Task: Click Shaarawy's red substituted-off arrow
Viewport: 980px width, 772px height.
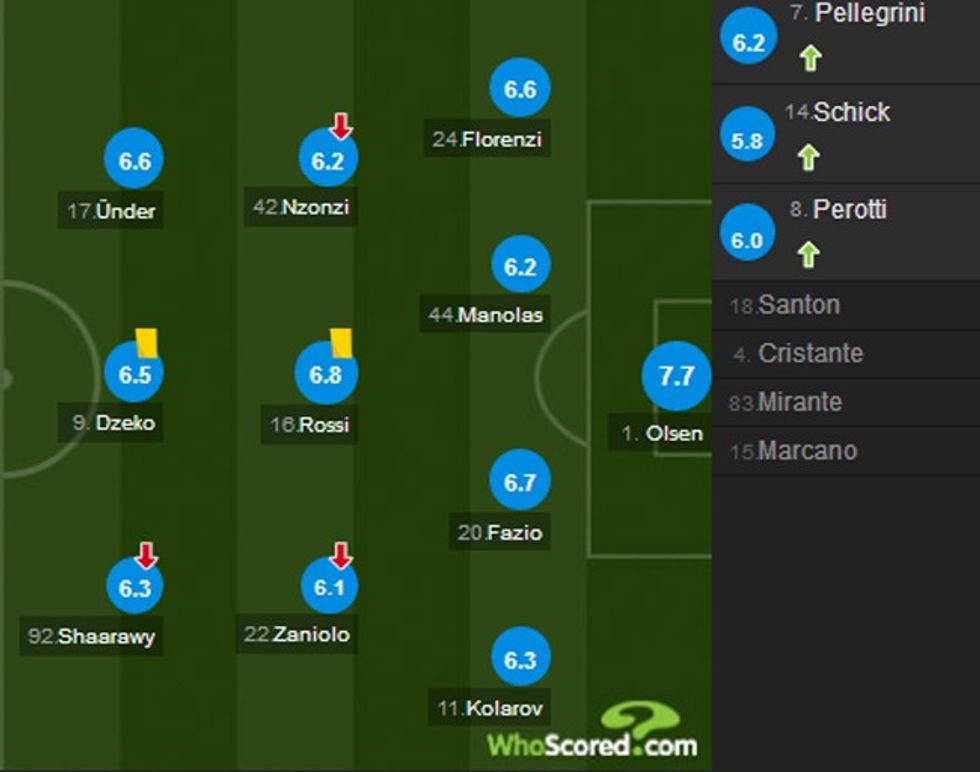Action: 147,555
